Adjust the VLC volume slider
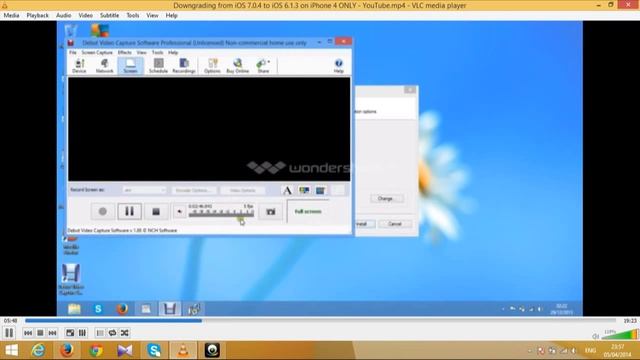This screenshot has height=360, width=640. click(619, 335)
